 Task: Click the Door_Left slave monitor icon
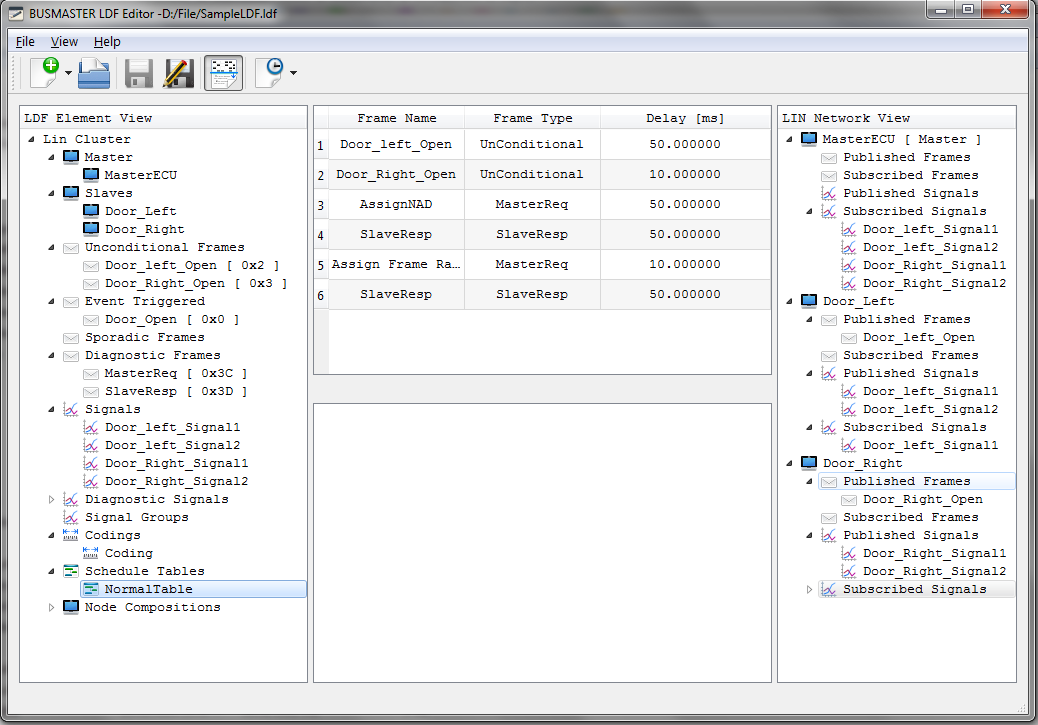coord(91,211)
